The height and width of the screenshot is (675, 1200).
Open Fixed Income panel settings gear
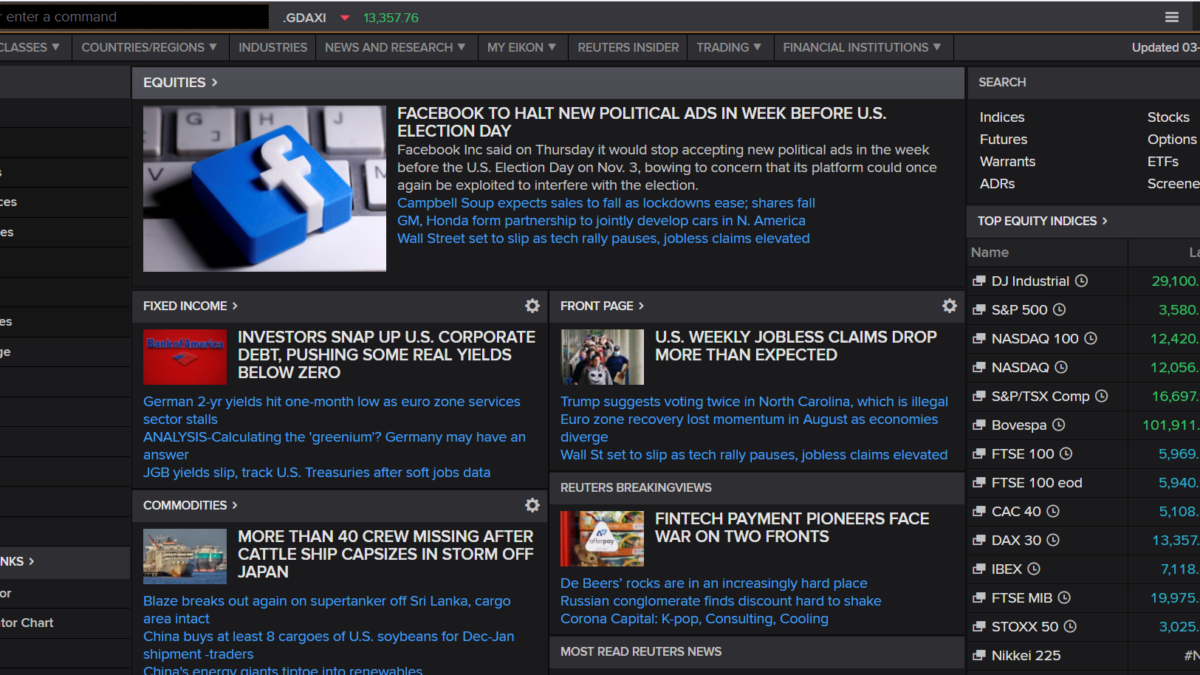click(x=532, y=306)
